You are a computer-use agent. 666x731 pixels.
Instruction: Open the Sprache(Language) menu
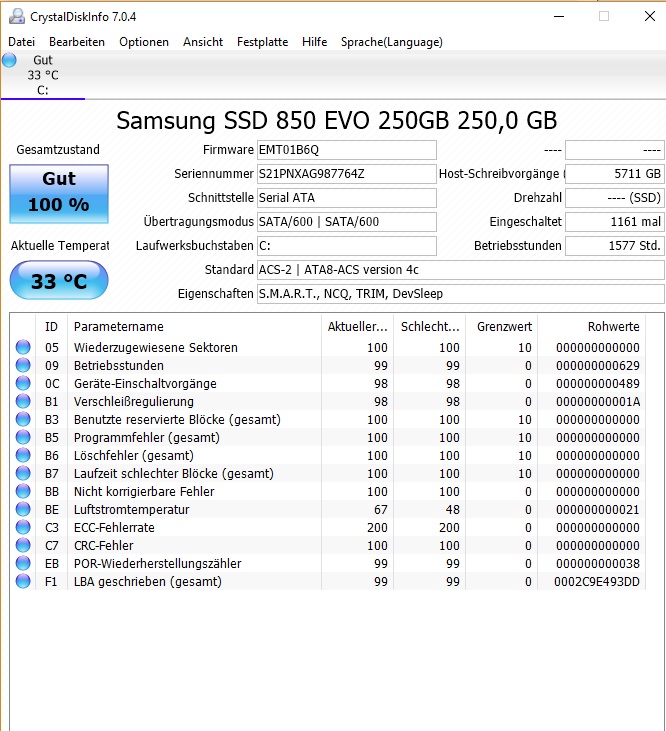point(391,42)
